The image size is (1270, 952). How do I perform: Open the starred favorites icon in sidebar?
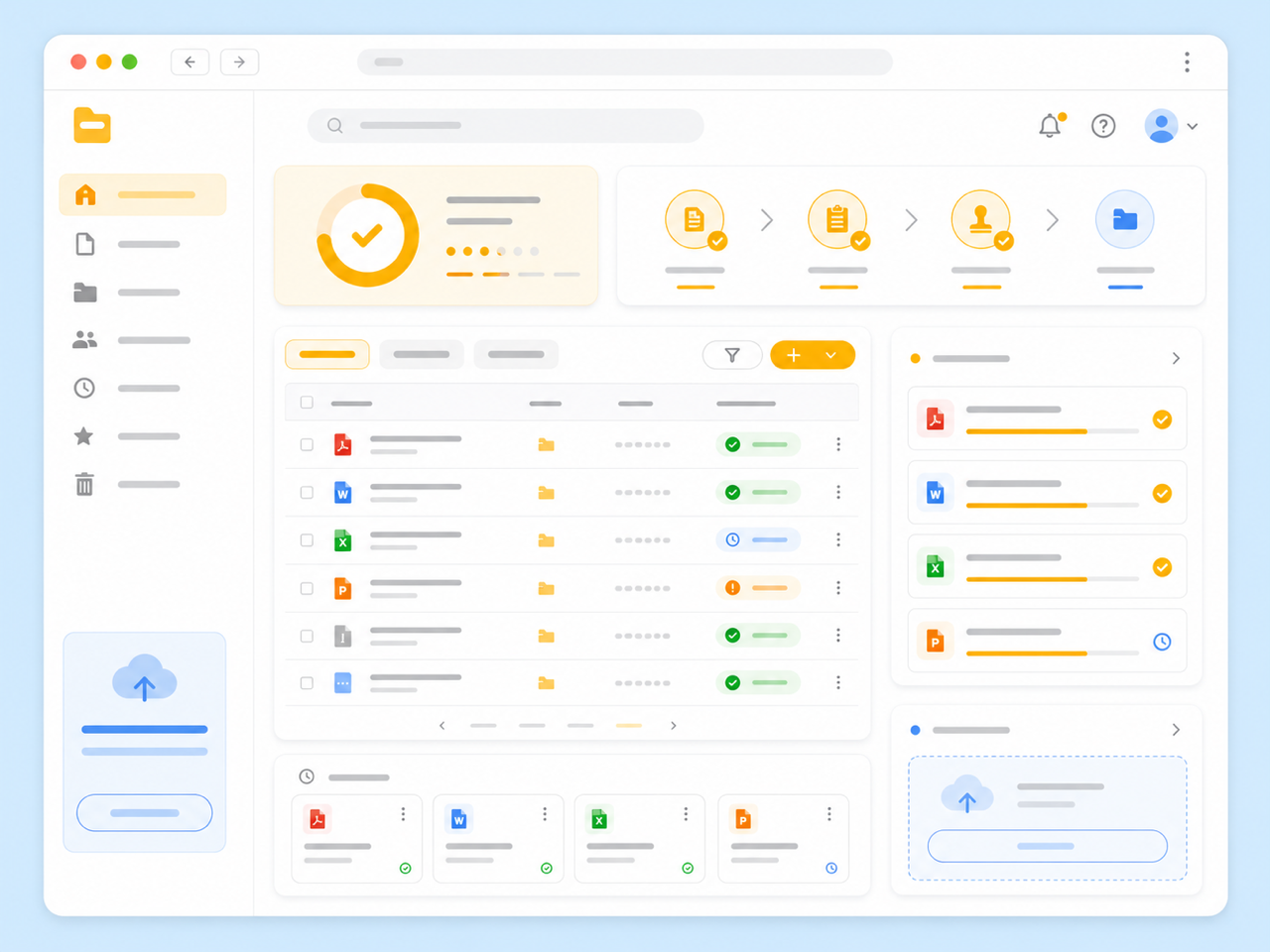point(84,436)
